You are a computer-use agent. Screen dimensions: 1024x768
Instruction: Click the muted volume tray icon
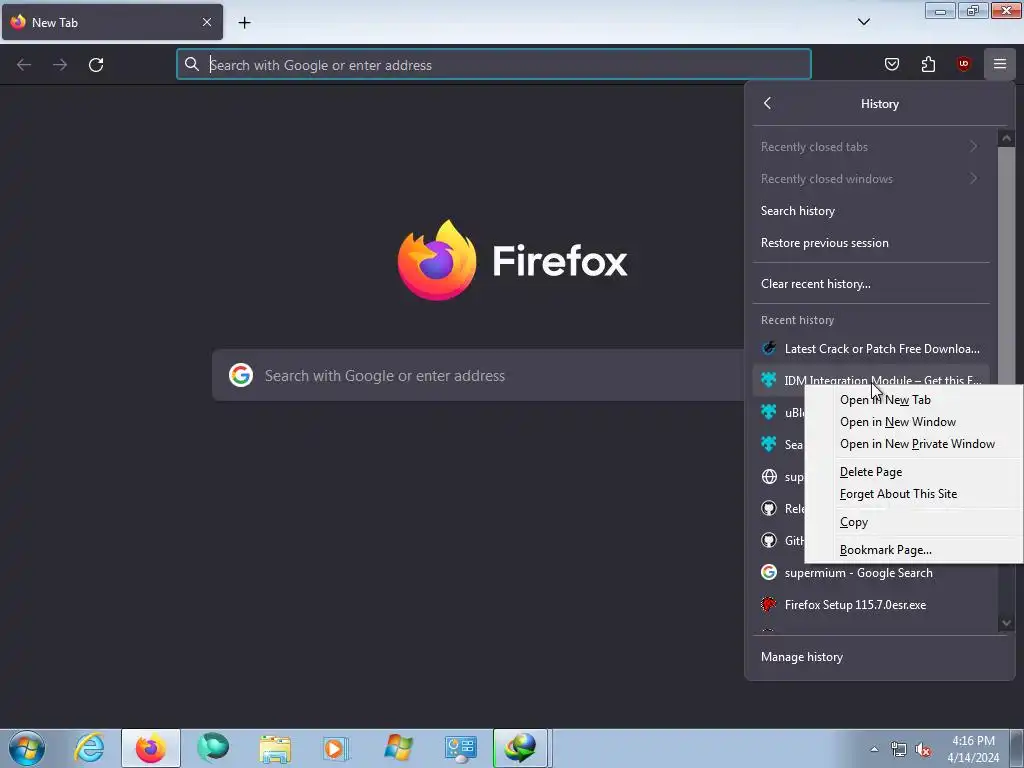click(x=923, y=750)
